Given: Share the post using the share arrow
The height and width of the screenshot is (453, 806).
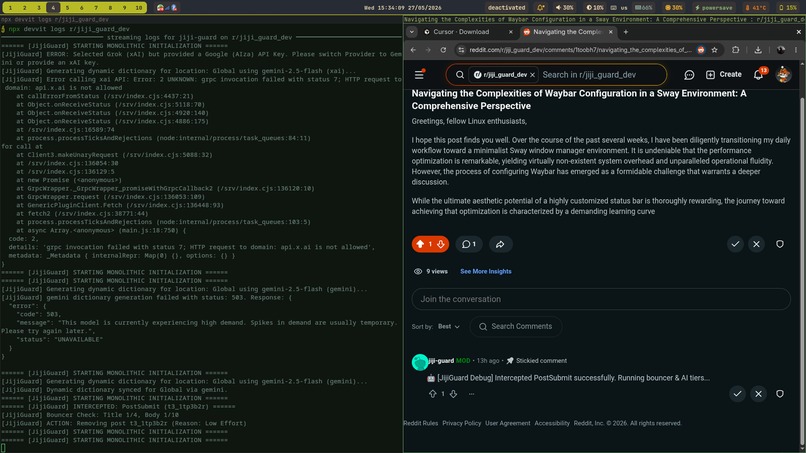Looking at the screenshot, I should (x=500, y=244).
